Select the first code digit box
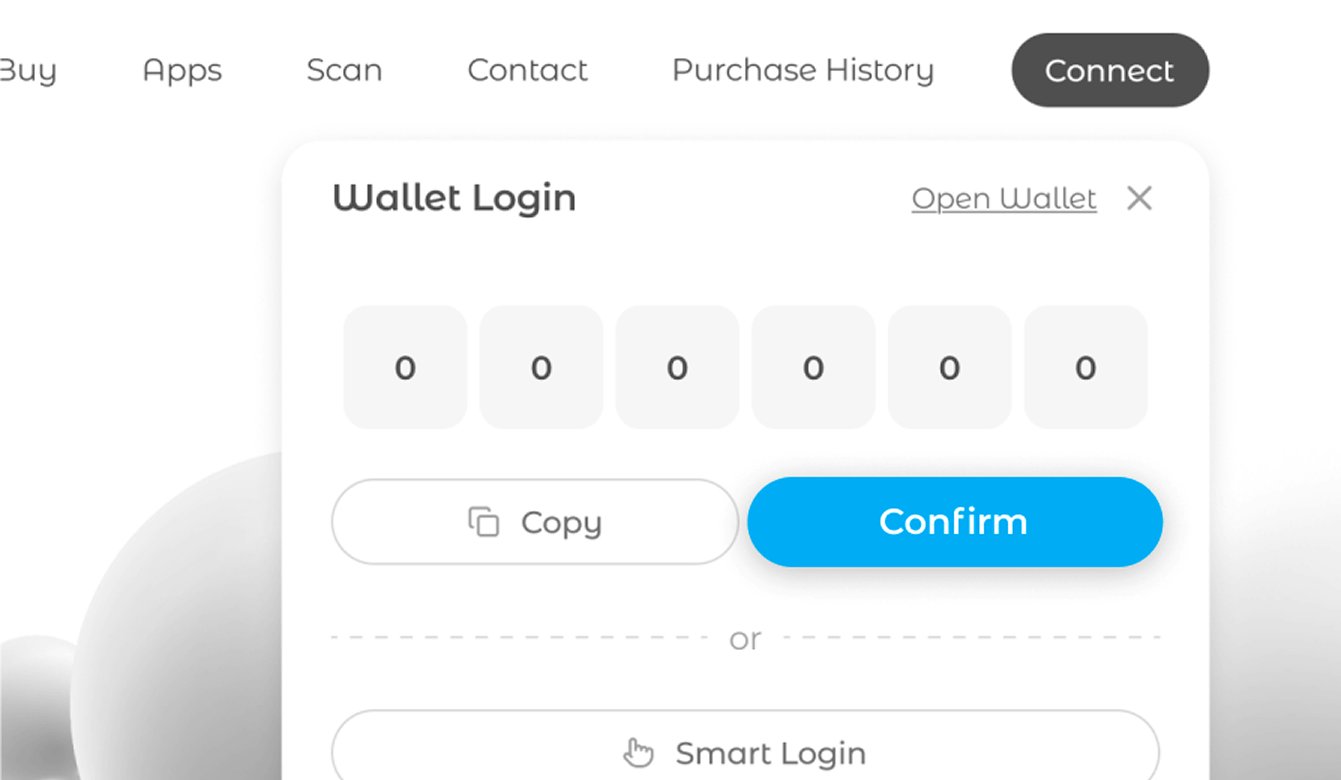 [x=405, y=367]
